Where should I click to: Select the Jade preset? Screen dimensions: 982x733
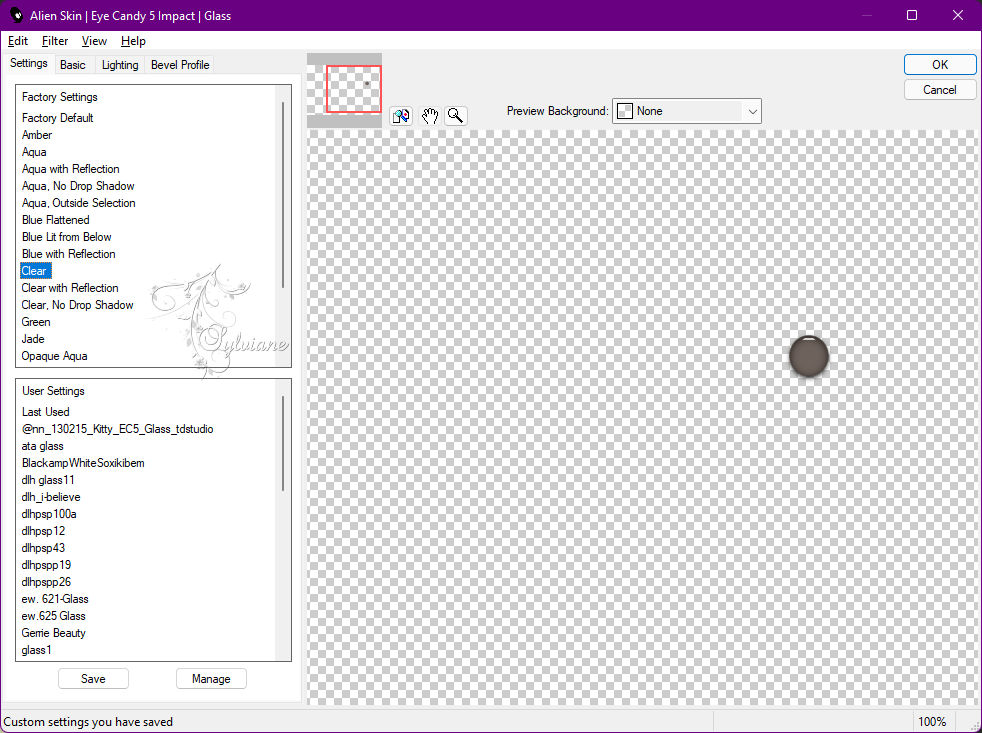(x=33, y=338)
